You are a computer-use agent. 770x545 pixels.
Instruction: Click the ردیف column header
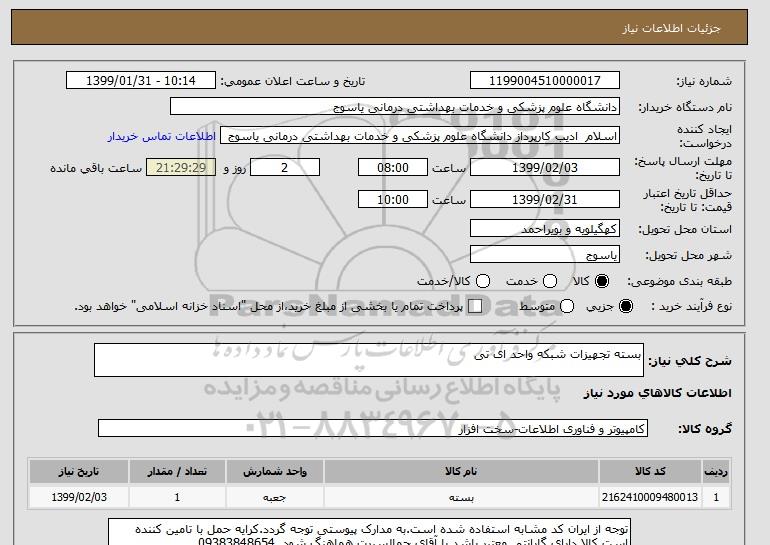(x=716, y=471)
